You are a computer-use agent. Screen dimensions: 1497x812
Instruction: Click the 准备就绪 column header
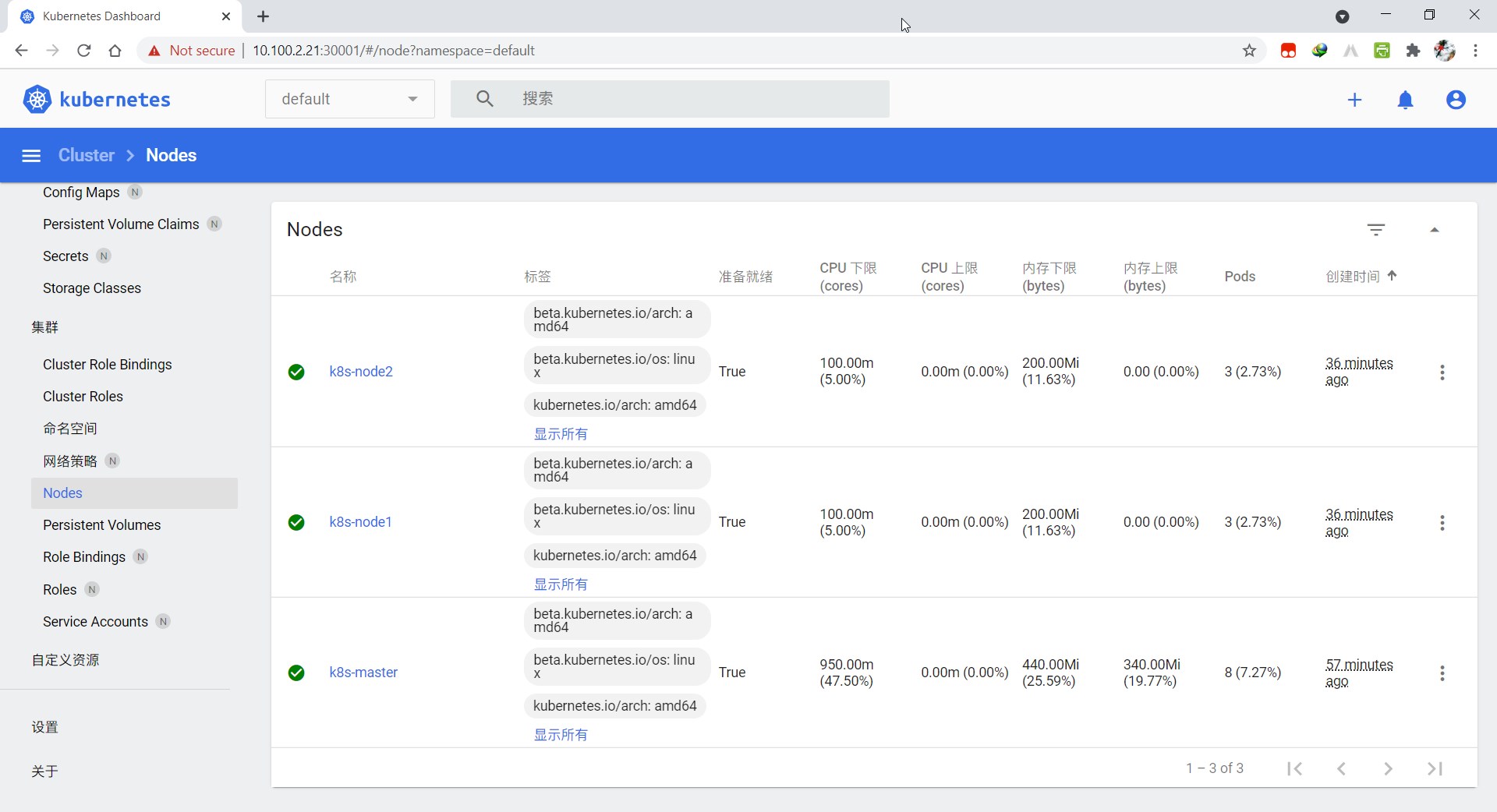click(745, 277)
